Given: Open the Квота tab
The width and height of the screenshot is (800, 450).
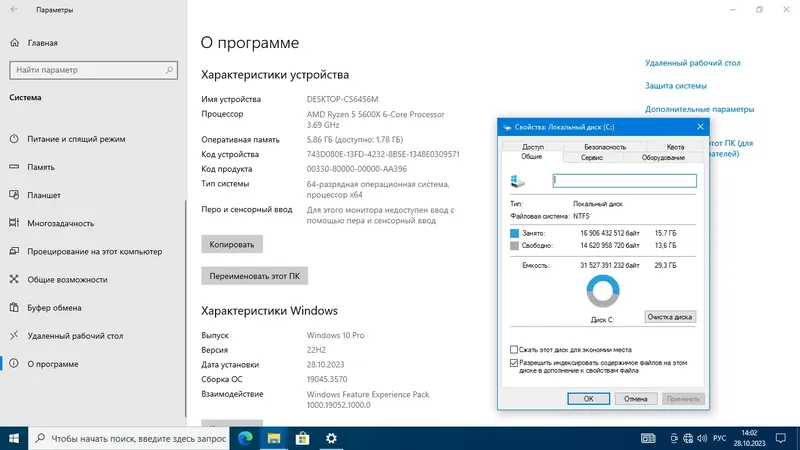Looking at the screenshot, I should tap(675, 147).
